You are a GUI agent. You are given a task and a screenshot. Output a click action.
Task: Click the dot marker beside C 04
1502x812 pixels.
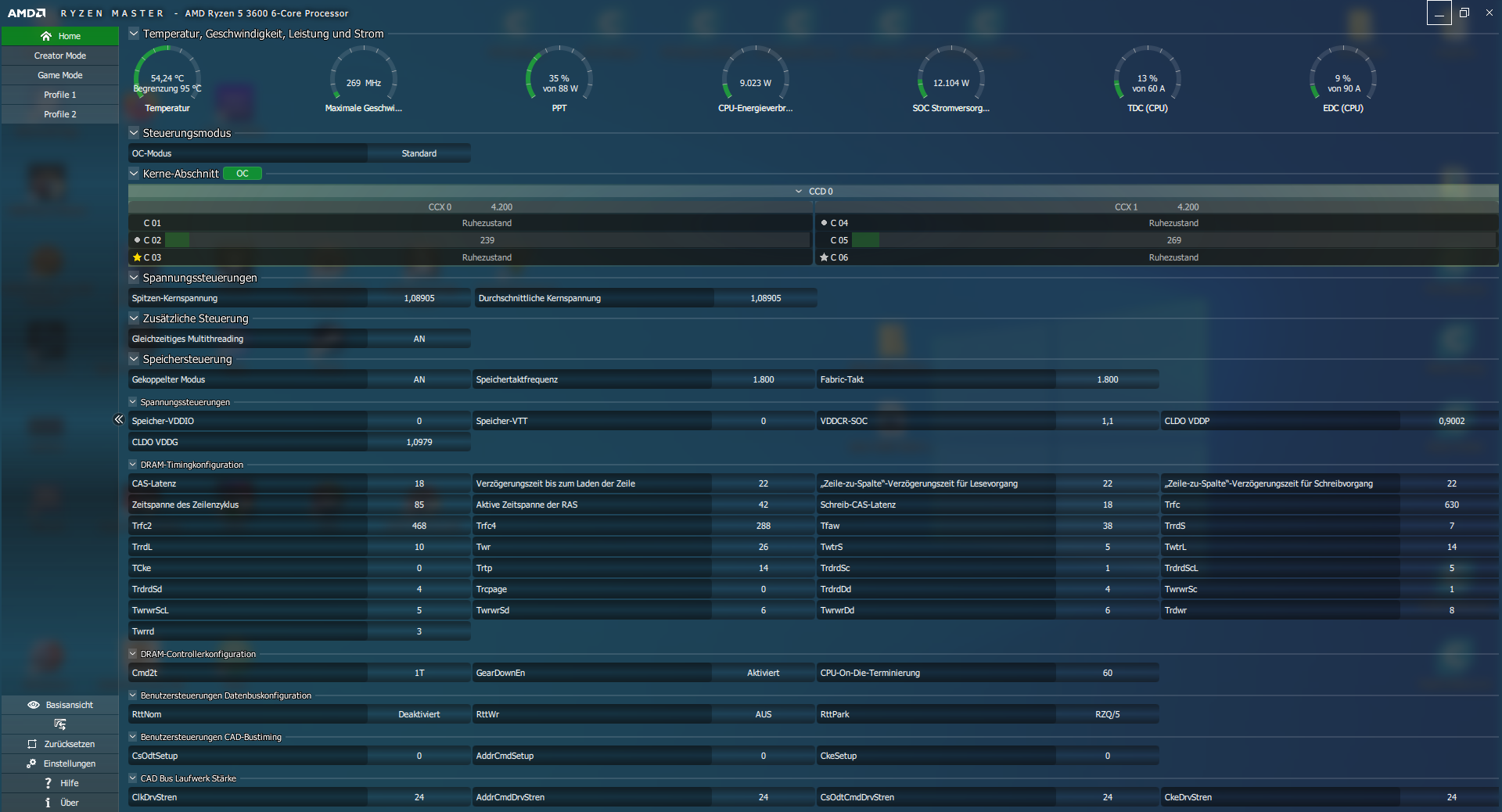(x=824, y=223)
